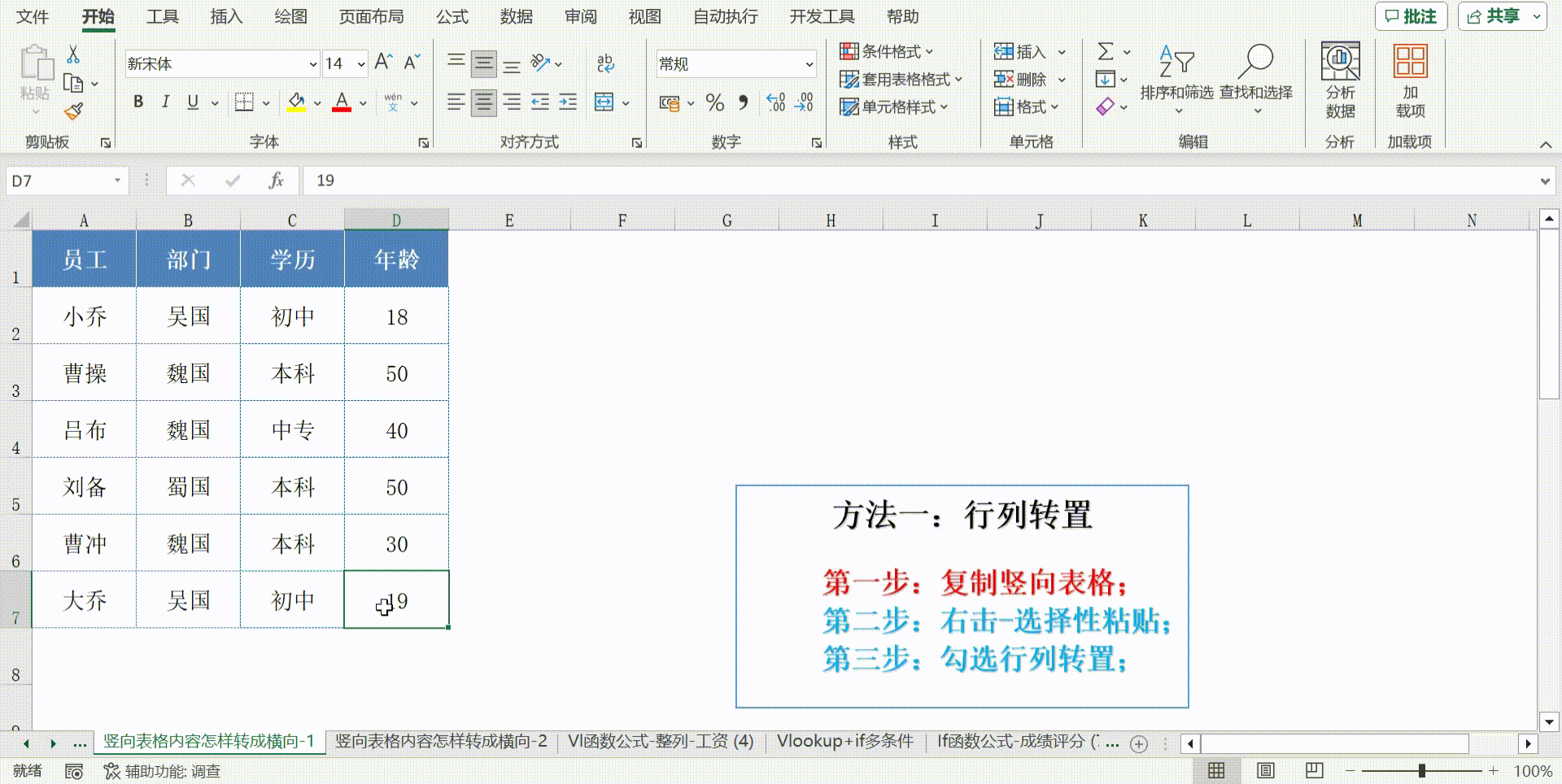
Task: Toggle Wrap Text (ab) button
Action: coord(605,63)
